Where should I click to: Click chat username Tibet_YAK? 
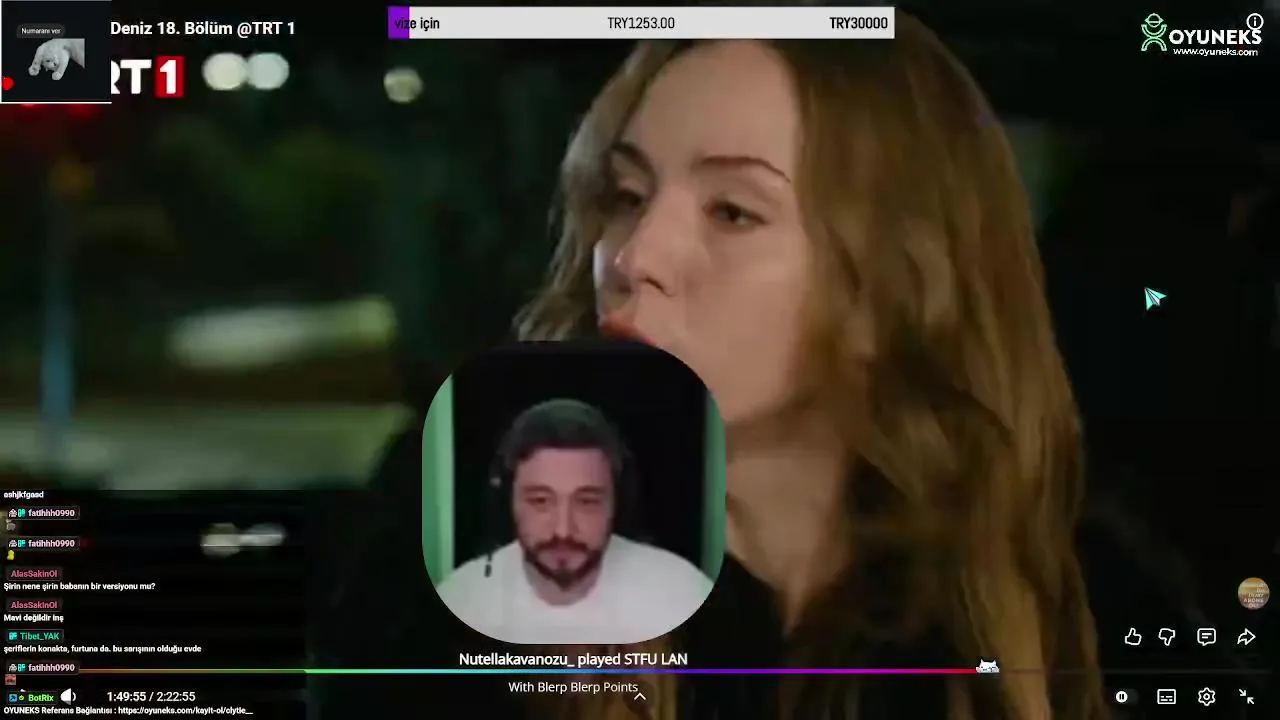[39, 636]
